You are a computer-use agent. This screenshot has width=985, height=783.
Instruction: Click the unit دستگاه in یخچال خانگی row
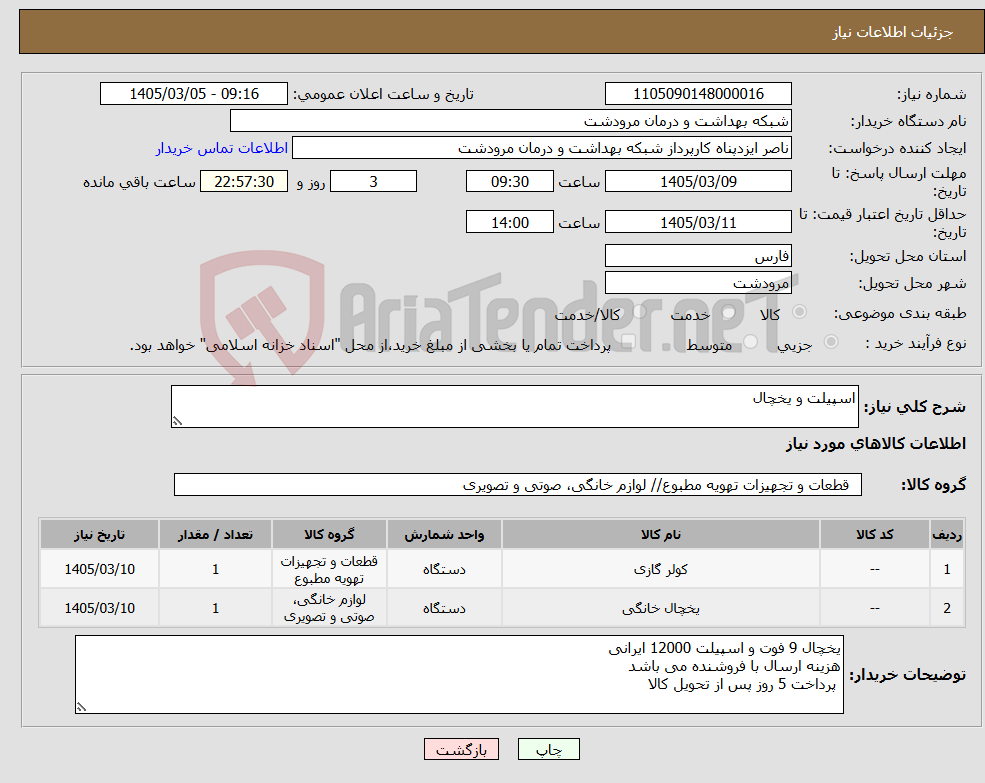[x=444, y=608]
